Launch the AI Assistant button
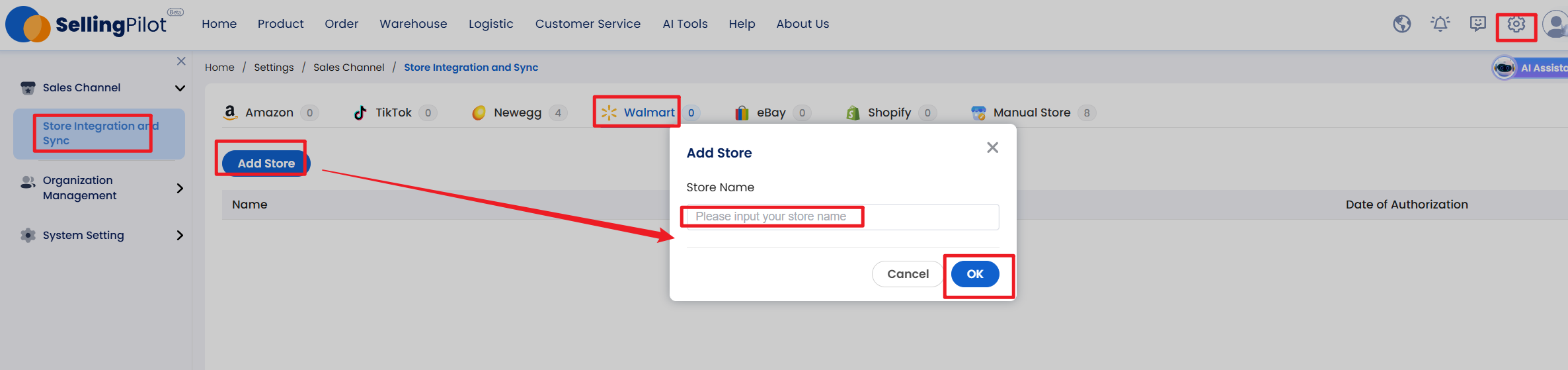Viewport: 1568px width, 370px height. 1530,68
